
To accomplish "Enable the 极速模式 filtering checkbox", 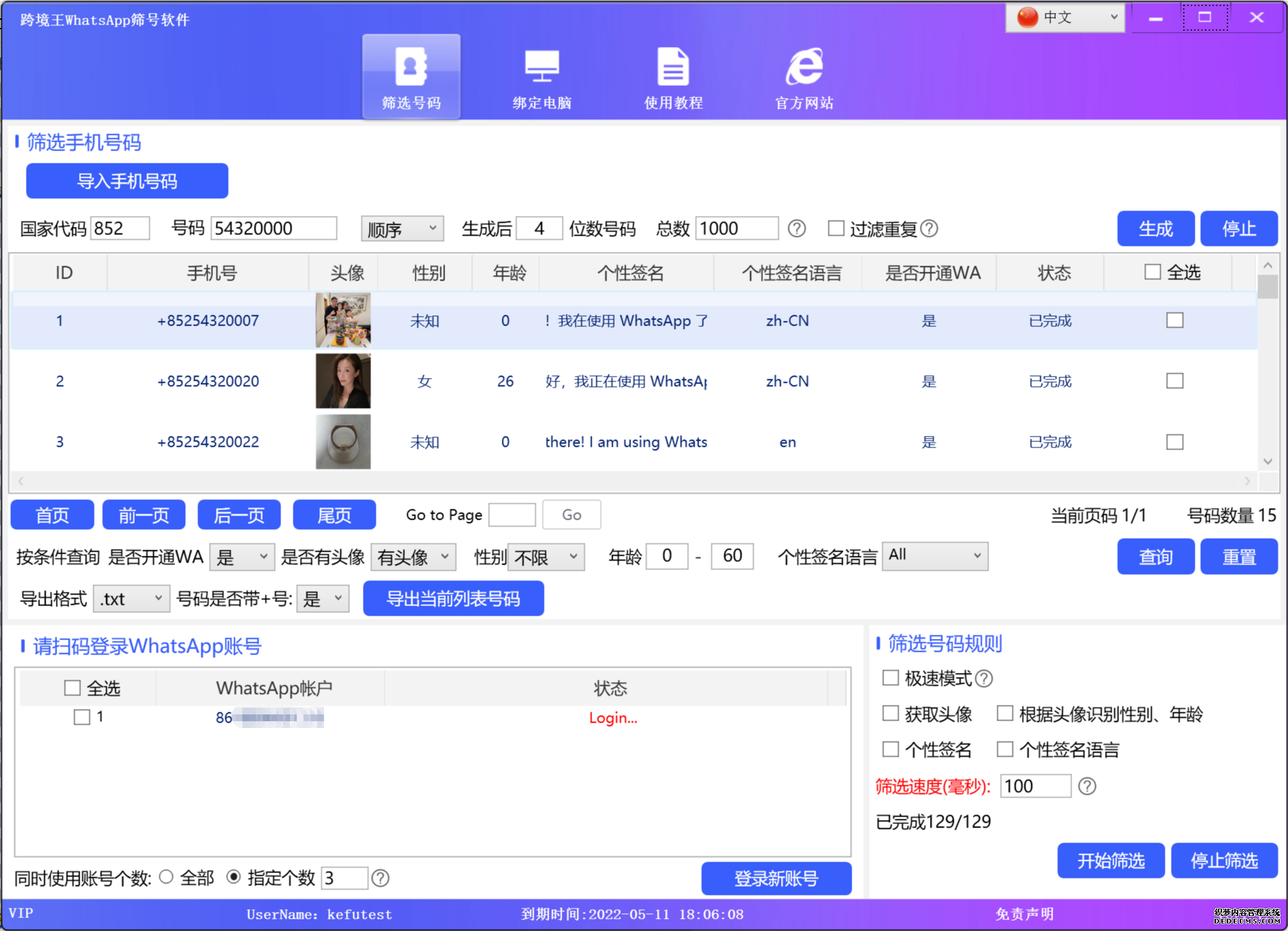I will point(890,678).
